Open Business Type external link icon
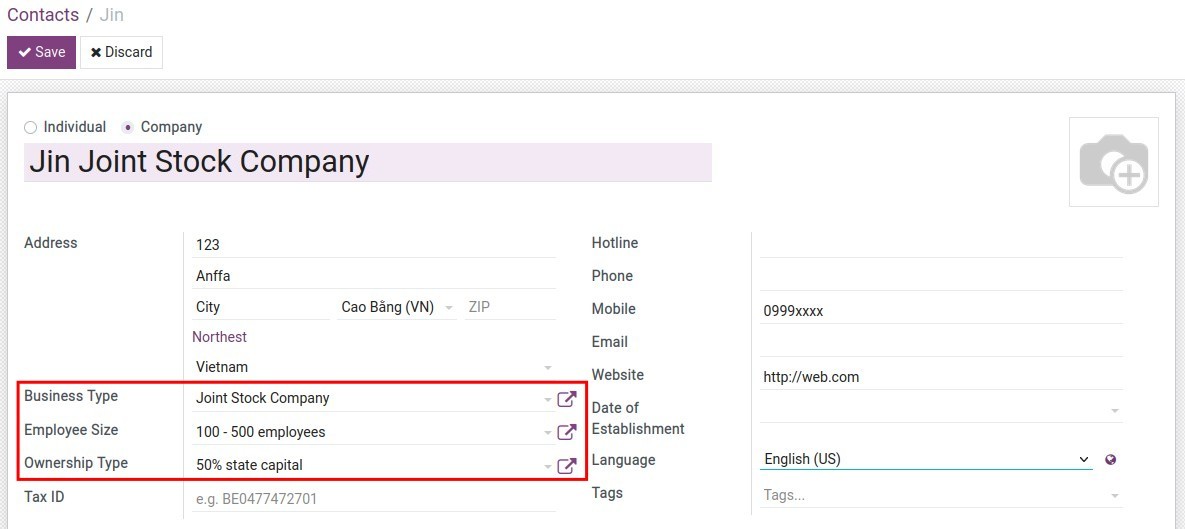 tap(567, 399)
